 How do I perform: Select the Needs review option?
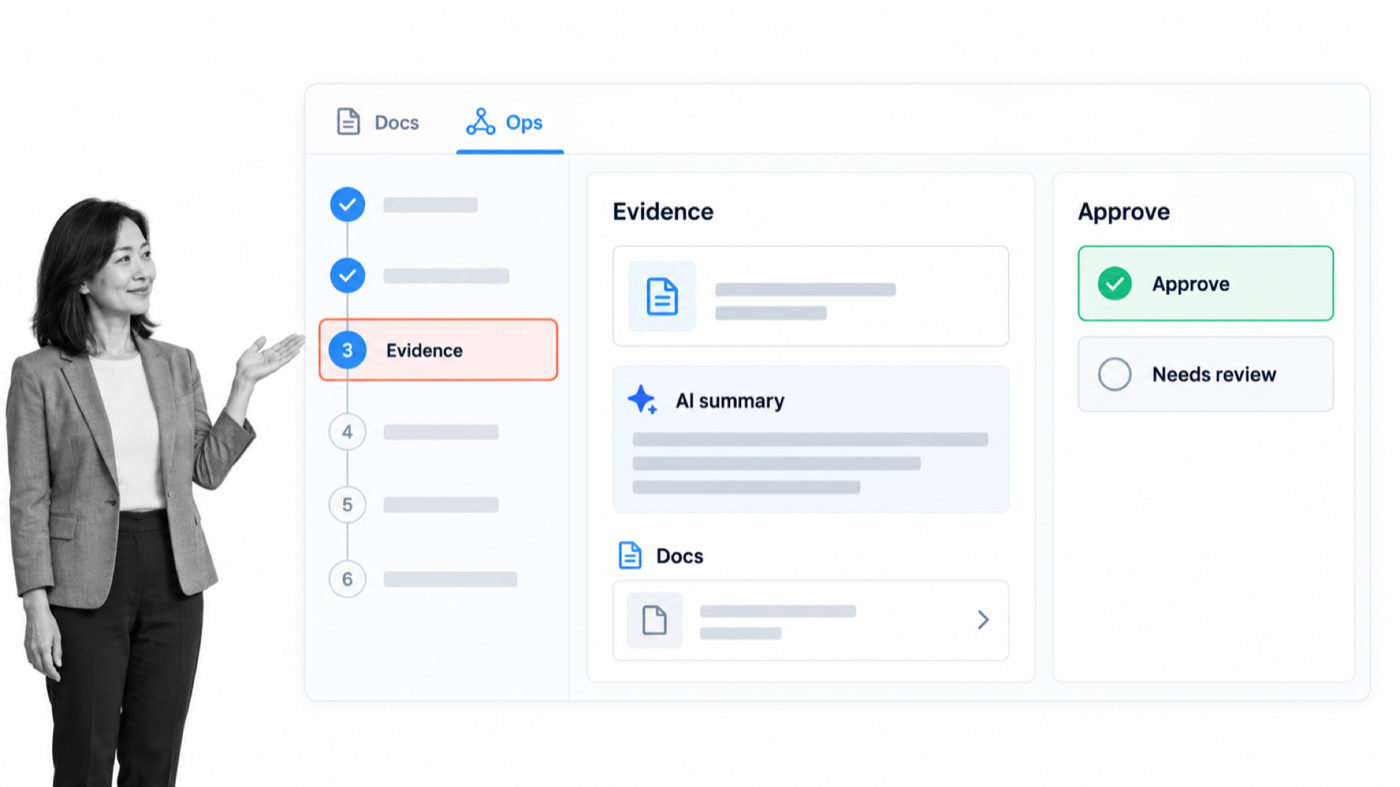(x=1206, y=374)
